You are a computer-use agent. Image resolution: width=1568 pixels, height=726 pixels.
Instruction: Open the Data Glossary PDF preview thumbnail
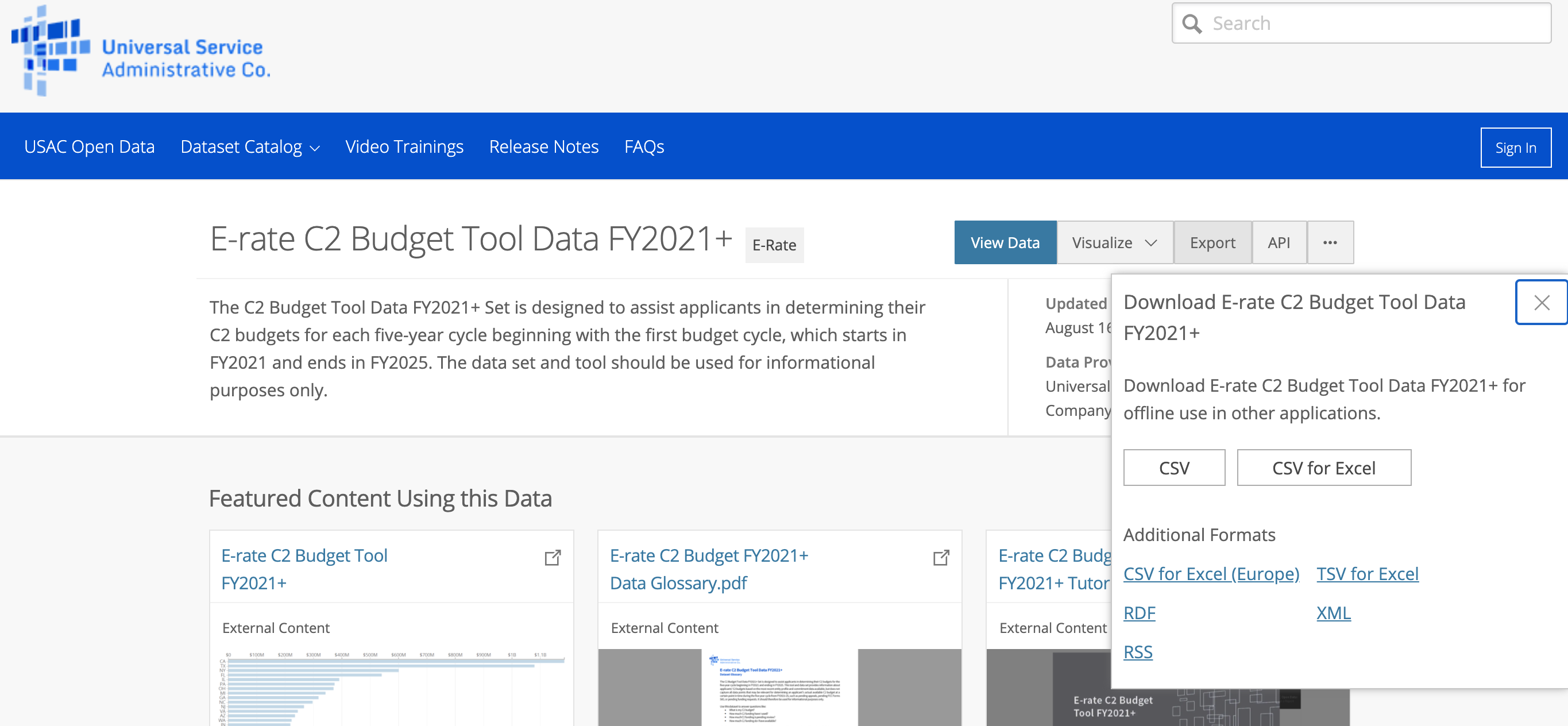pos(780,688)
